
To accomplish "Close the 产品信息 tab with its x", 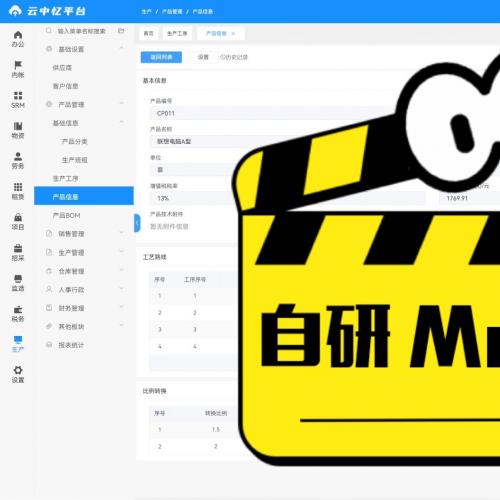I will click(233, 33).
